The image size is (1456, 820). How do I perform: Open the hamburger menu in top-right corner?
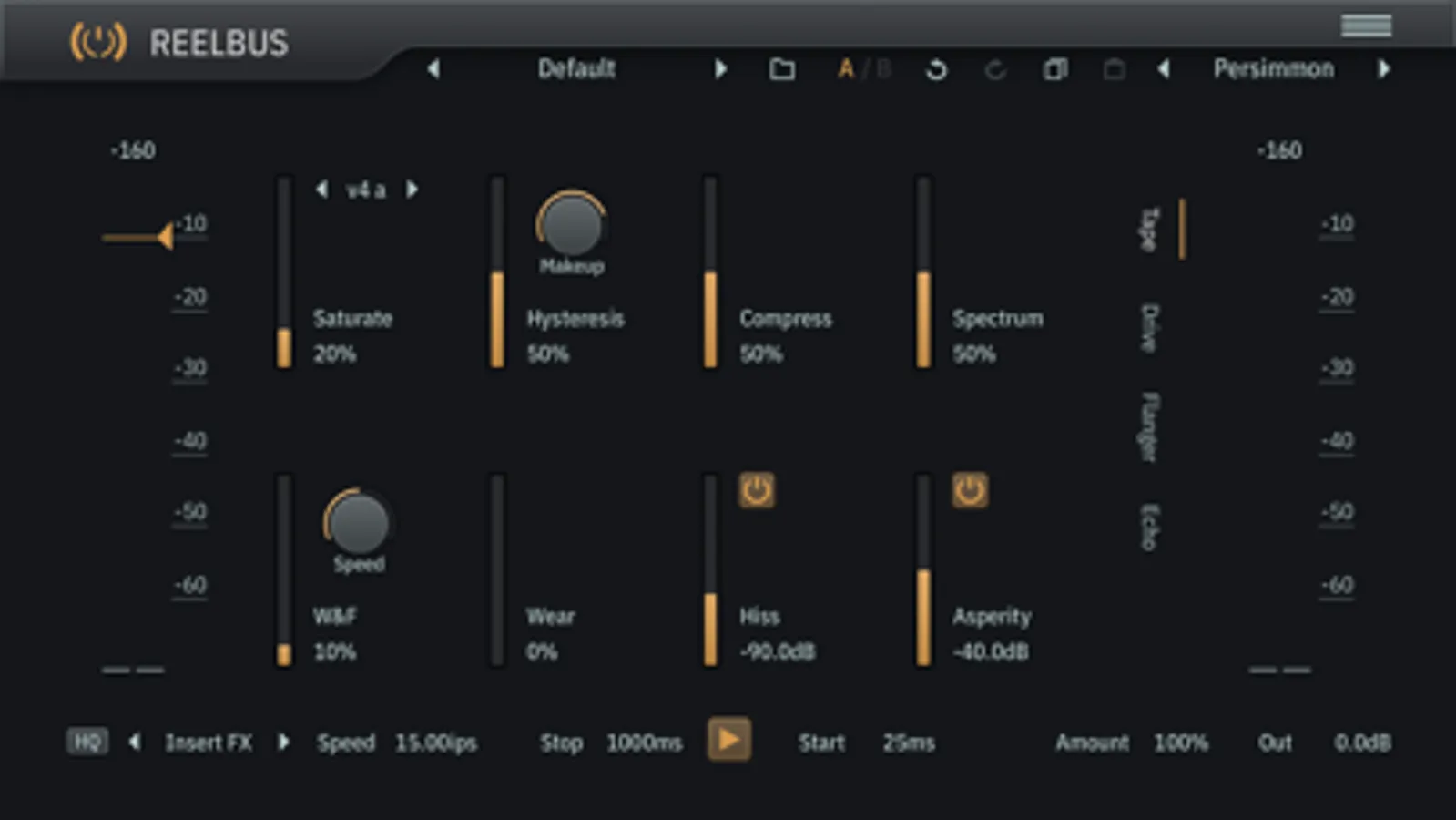point(1366,26)
